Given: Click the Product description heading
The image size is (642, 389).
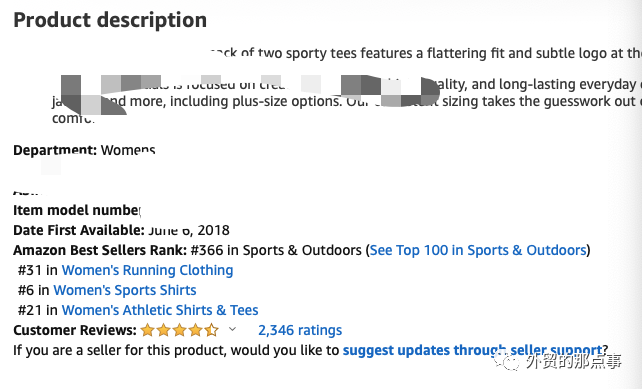Looking at the screenshot, I should 110,20.
